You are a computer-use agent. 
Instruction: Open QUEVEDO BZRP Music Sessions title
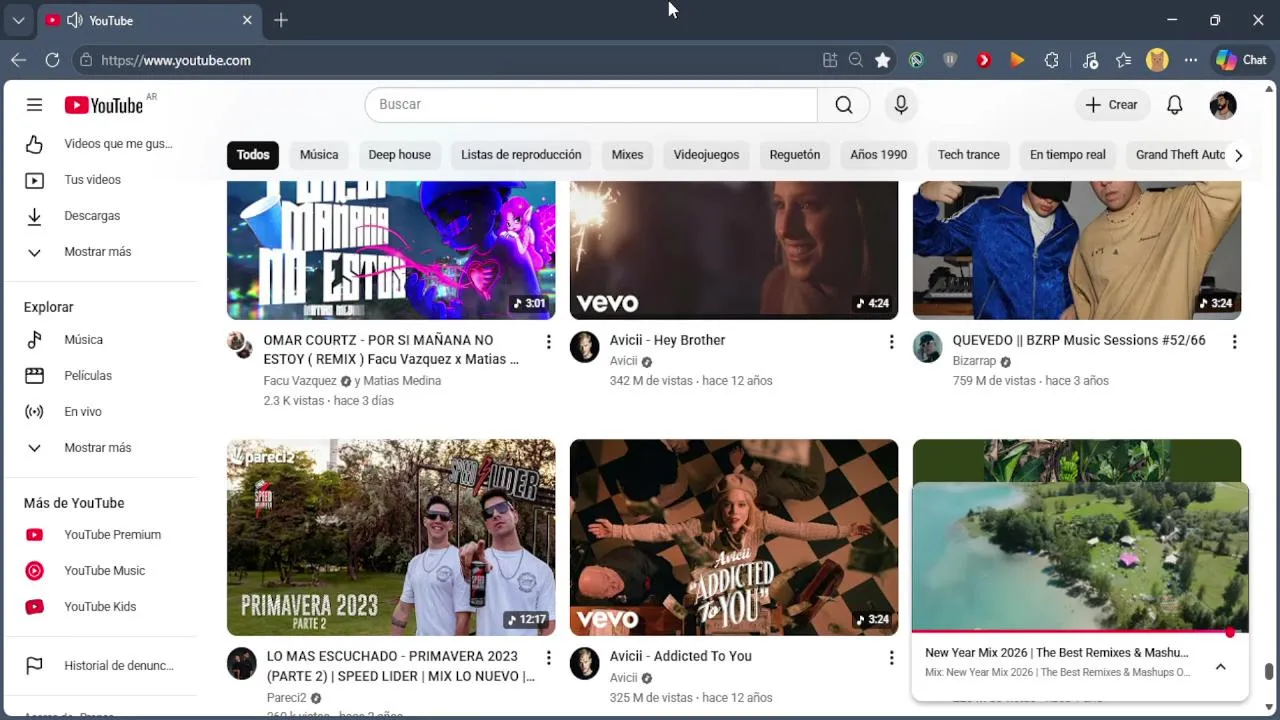(1079, 340)
